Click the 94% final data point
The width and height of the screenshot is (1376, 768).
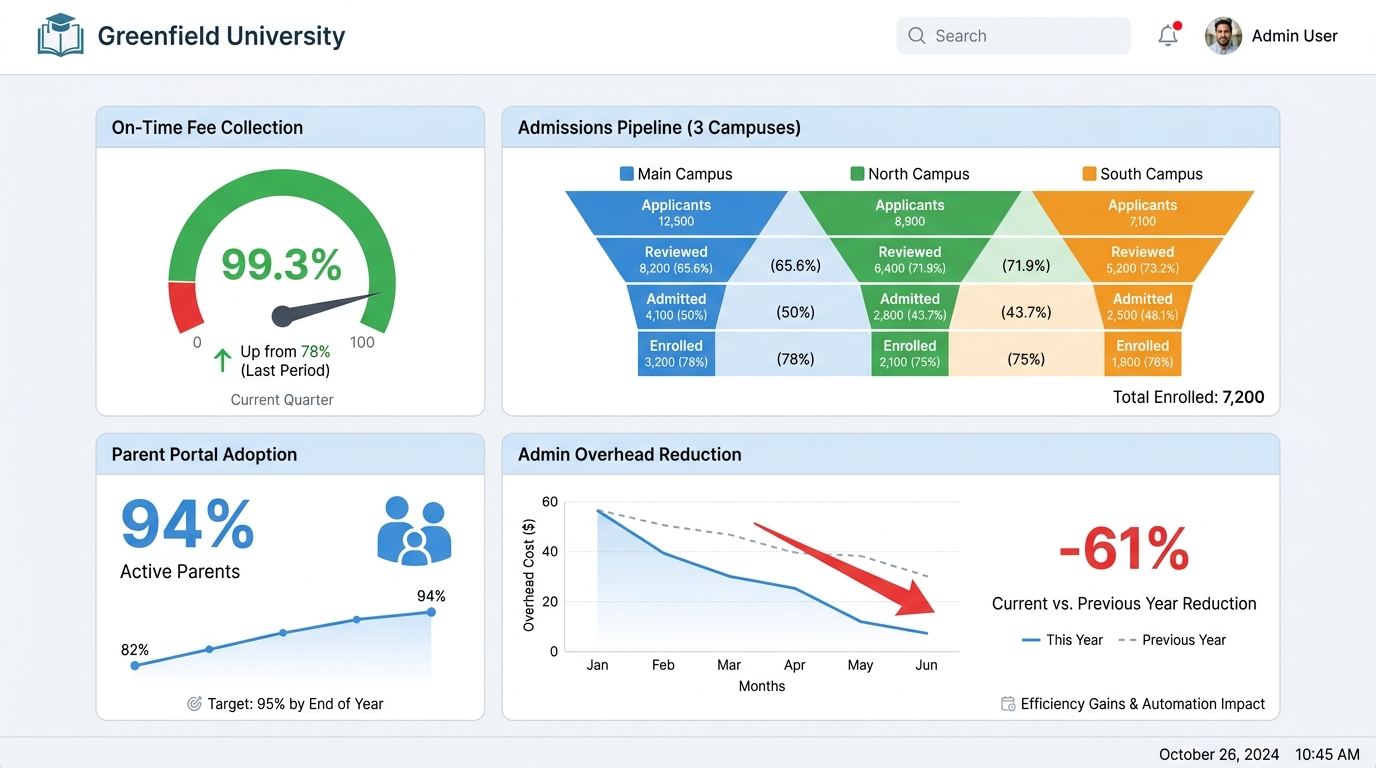431,612
